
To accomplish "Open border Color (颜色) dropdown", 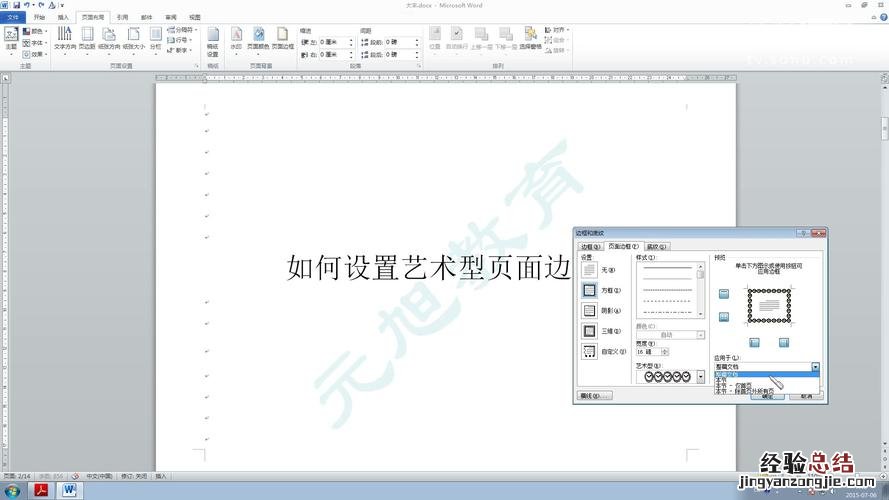I will coord(671,335).
